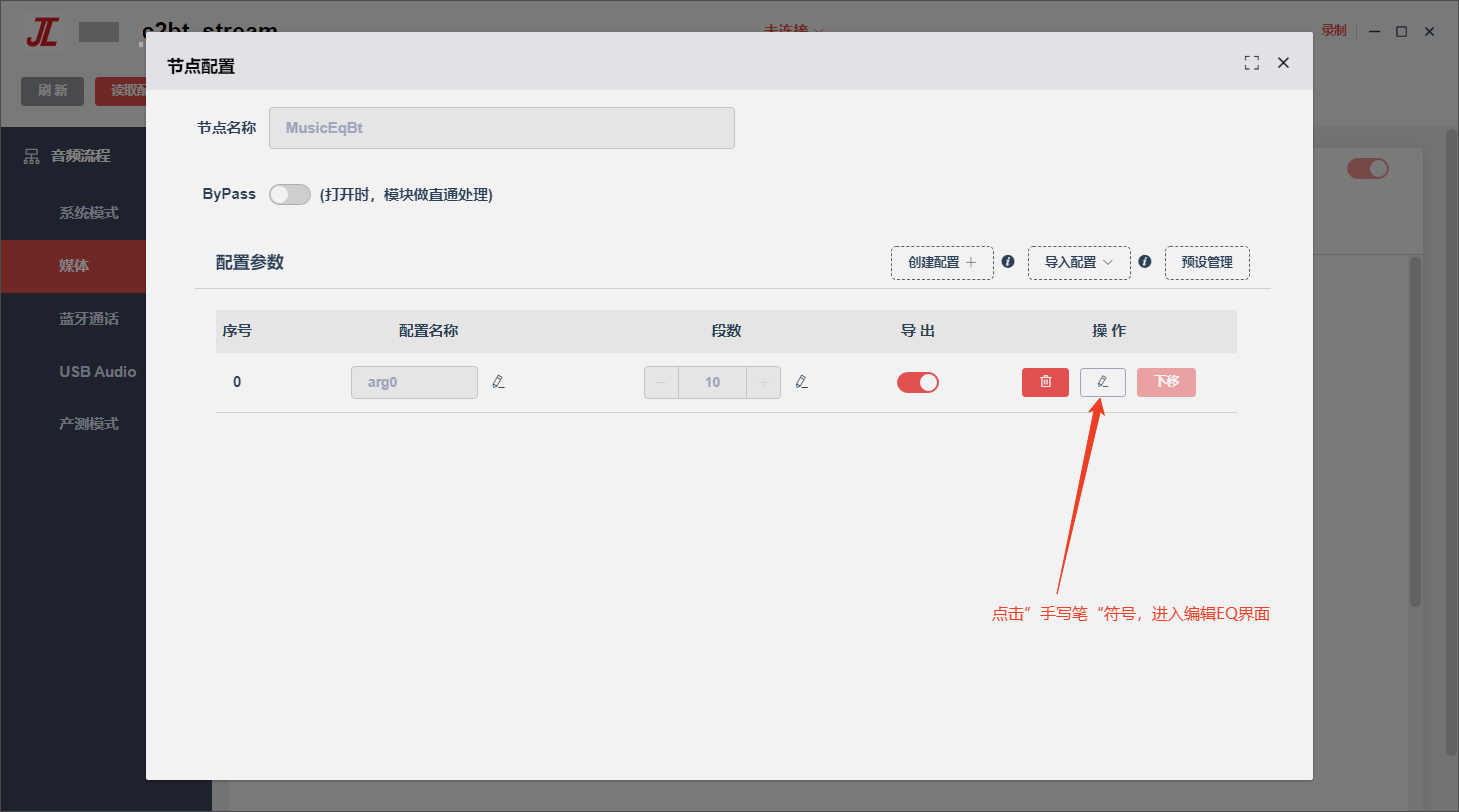Click info icon next to 创建配置 button

pyautogui.click(x=1008, y=261)
